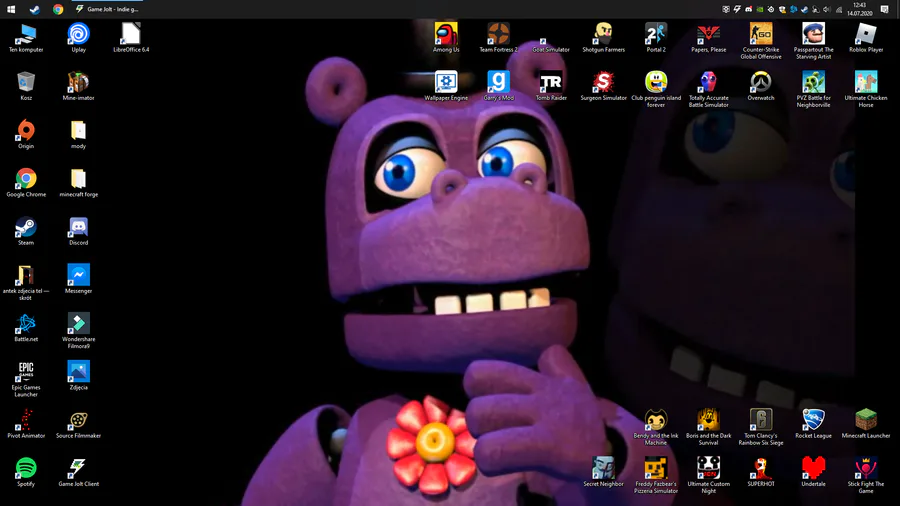
Task: Open Wondershare Filmora9 shortcut
Action: click(79, 330)
